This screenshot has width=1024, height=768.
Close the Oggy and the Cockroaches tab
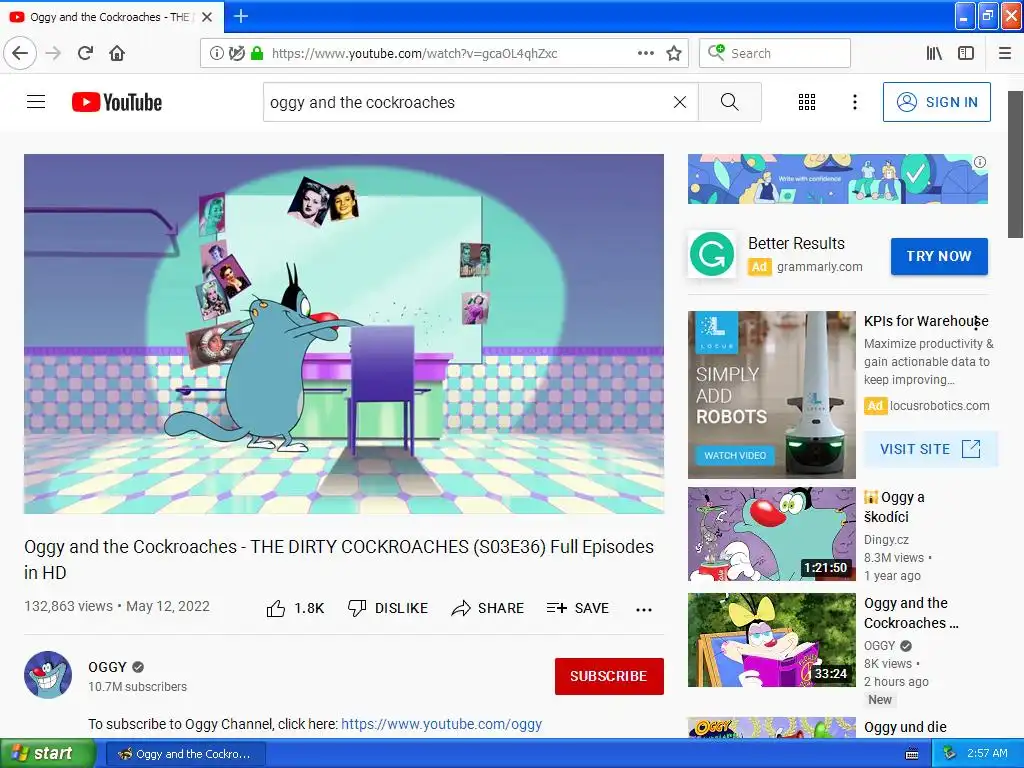(x=207, y=17)
